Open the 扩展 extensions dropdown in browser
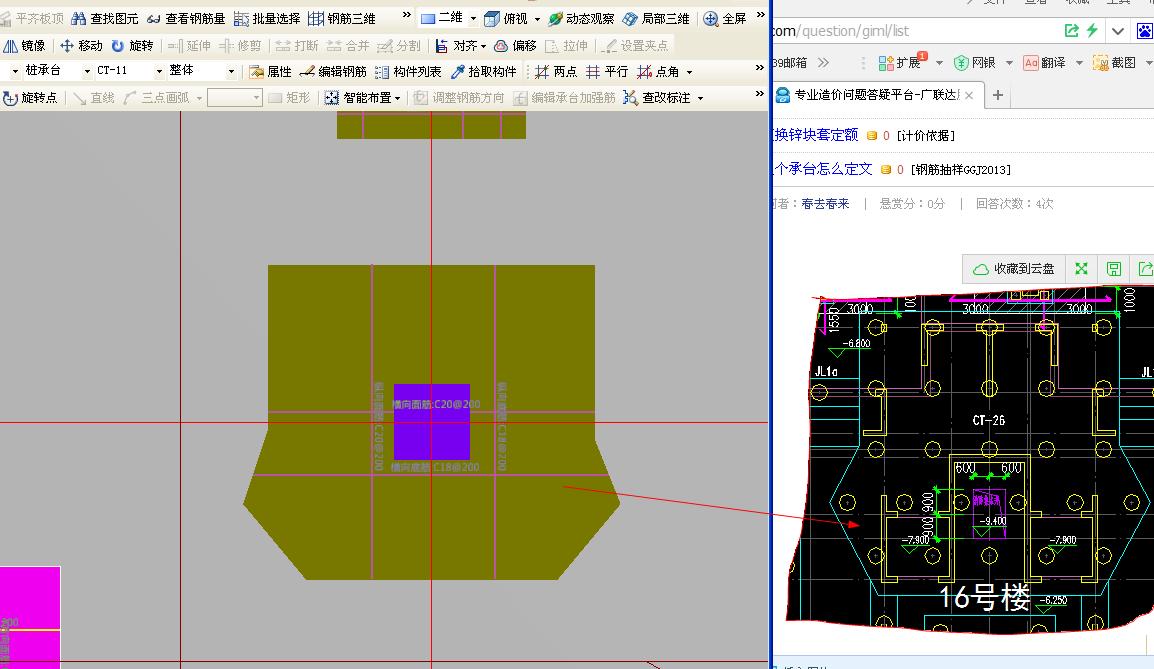The image size is (1154, 669). (x=939, y=63)
